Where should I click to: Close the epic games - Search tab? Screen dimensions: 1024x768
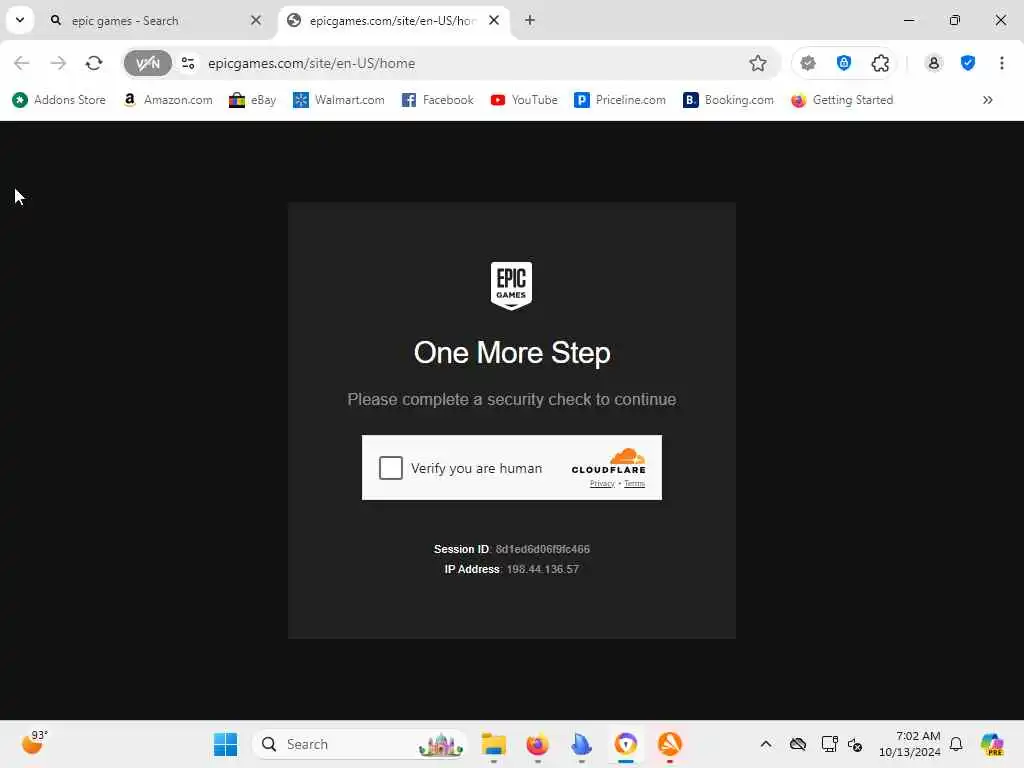(x=256, y=20)
